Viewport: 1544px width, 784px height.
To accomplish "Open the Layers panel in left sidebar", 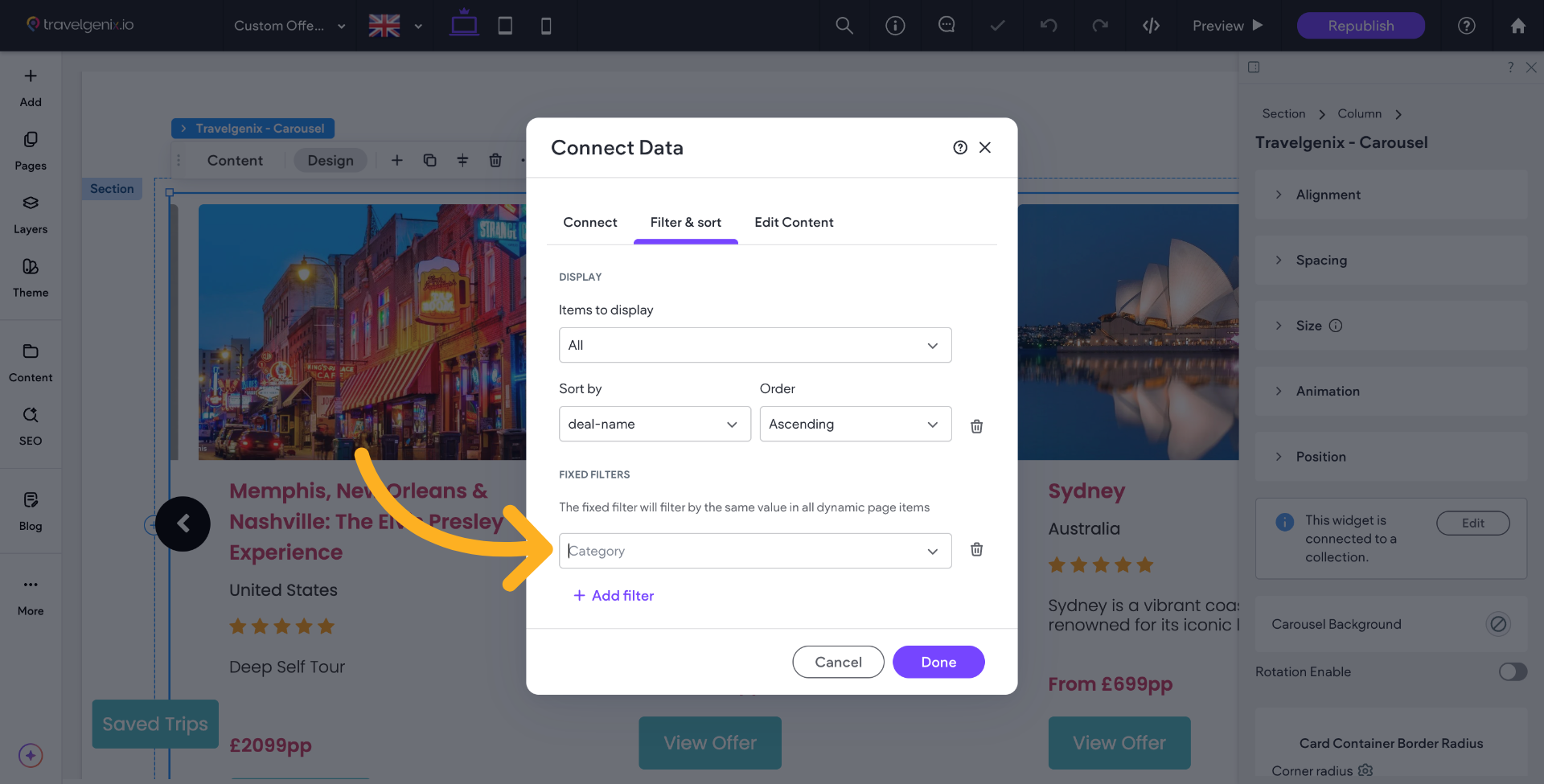I will tap(31, 214).
